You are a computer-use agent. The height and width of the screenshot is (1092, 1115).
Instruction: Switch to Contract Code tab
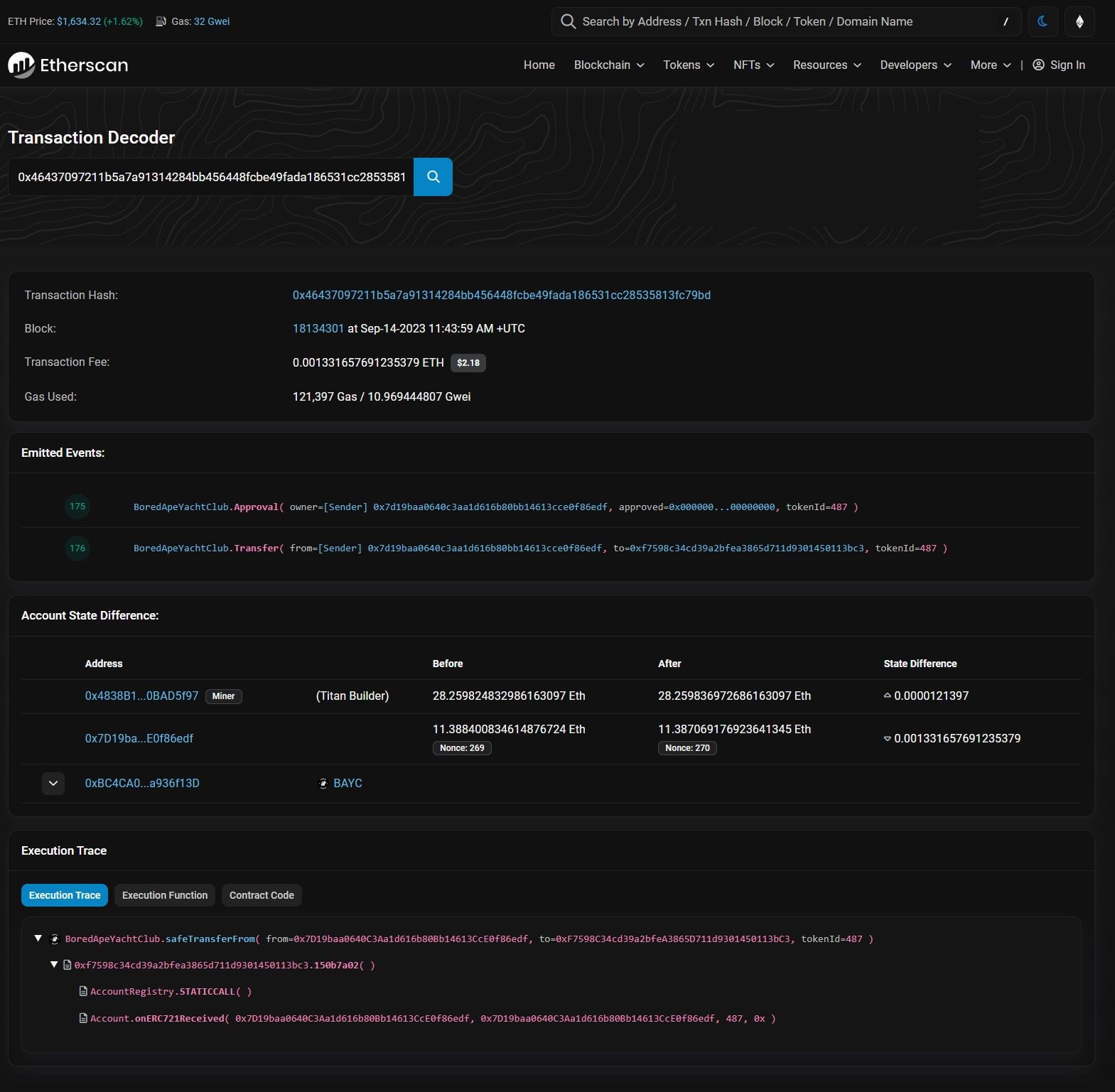262,895
